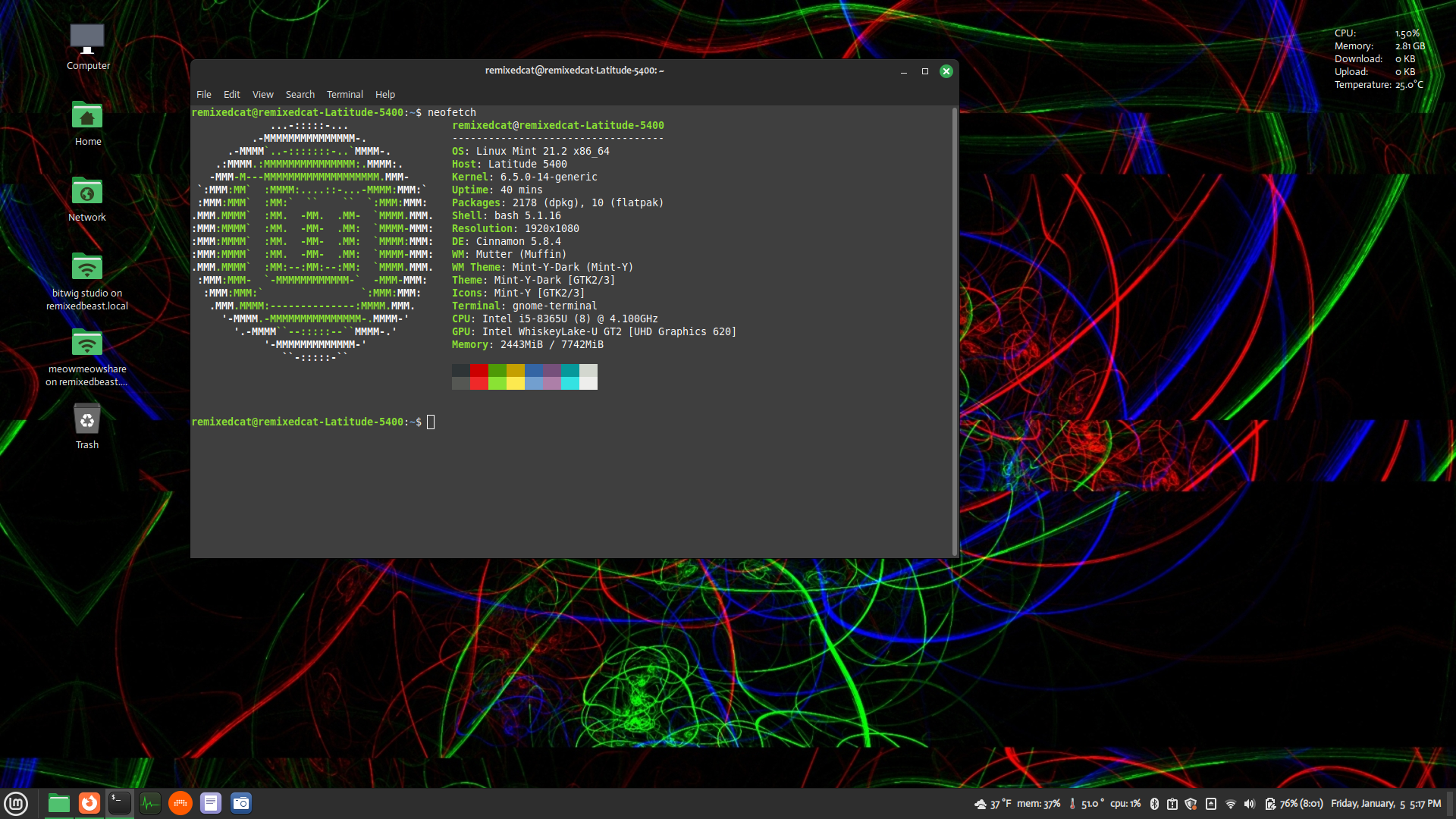
Task: Click the 'Resolution: 1920x1080' line
Action: click(516, 228)
